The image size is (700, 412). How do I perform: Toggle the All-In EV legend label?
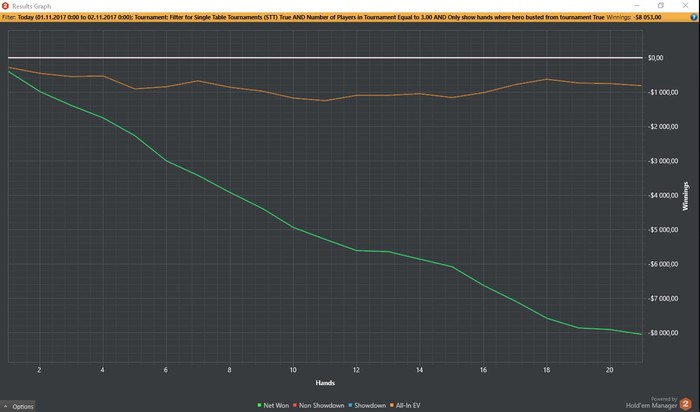click(408, 405)
